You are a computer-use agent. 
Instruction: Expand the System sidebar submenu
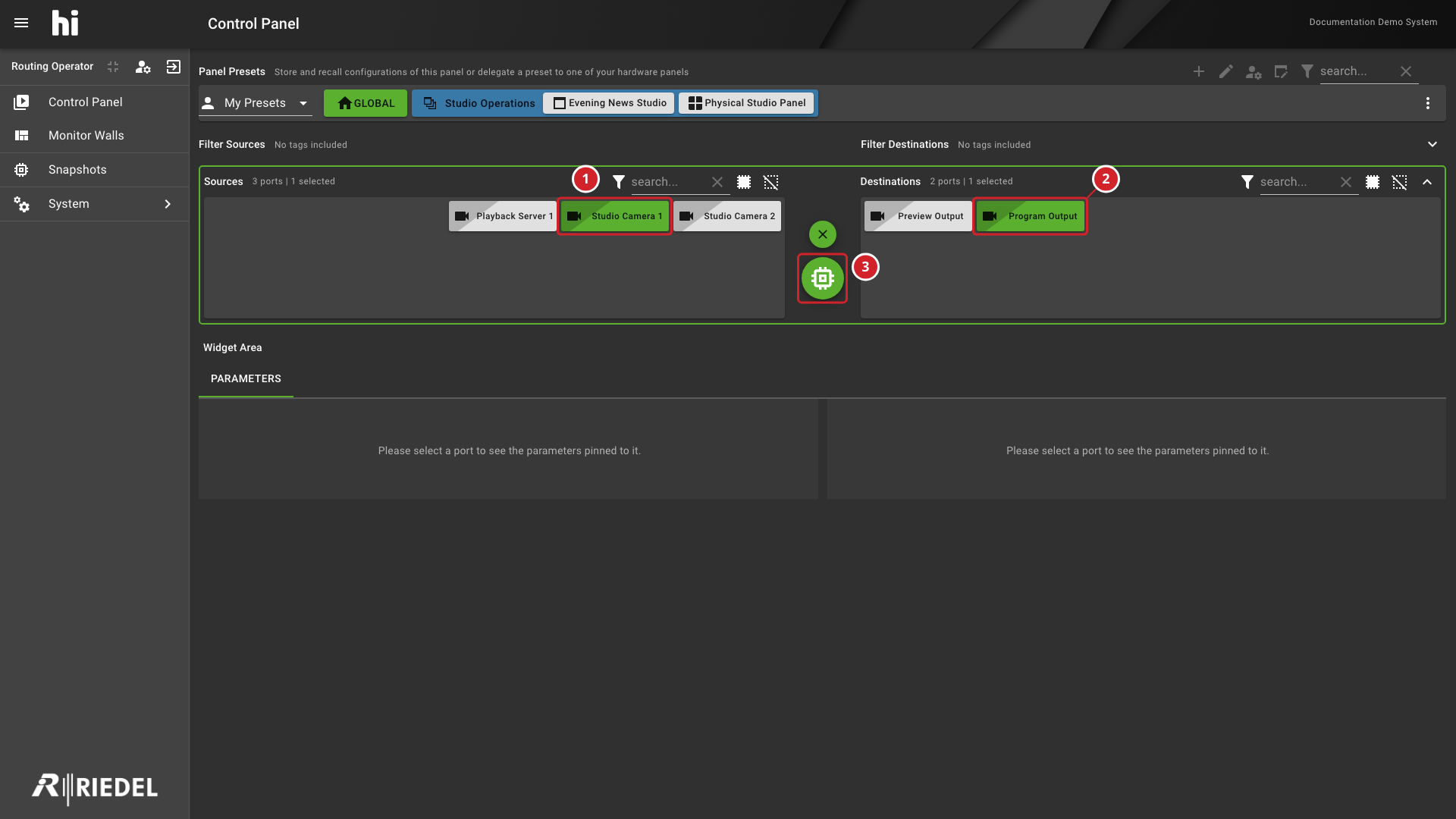95,204
